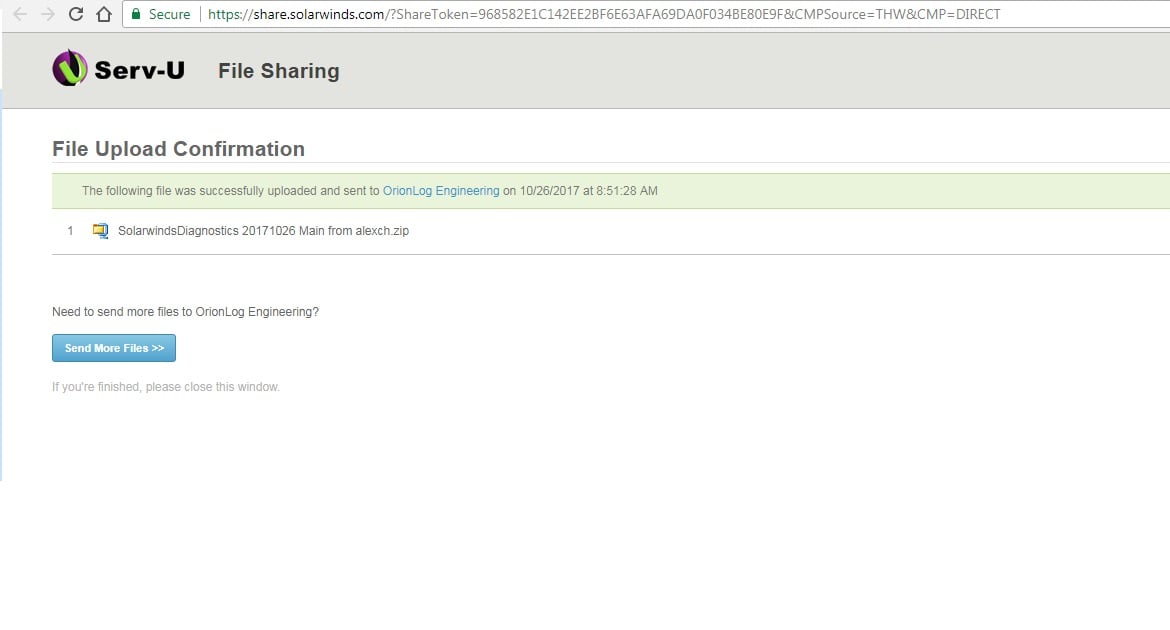Click the browser back arrow
The image size is (1170, 630).
[x=20, y=14]
